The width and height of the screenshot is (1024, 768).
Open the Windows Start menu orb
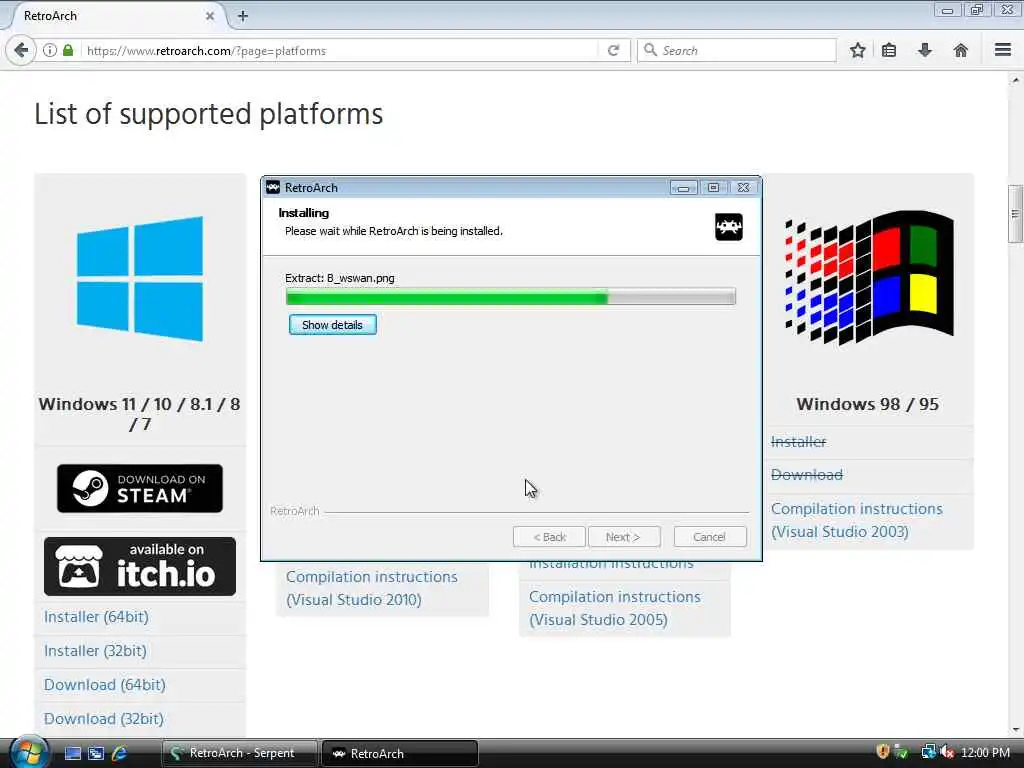click(x=29, y=752)
